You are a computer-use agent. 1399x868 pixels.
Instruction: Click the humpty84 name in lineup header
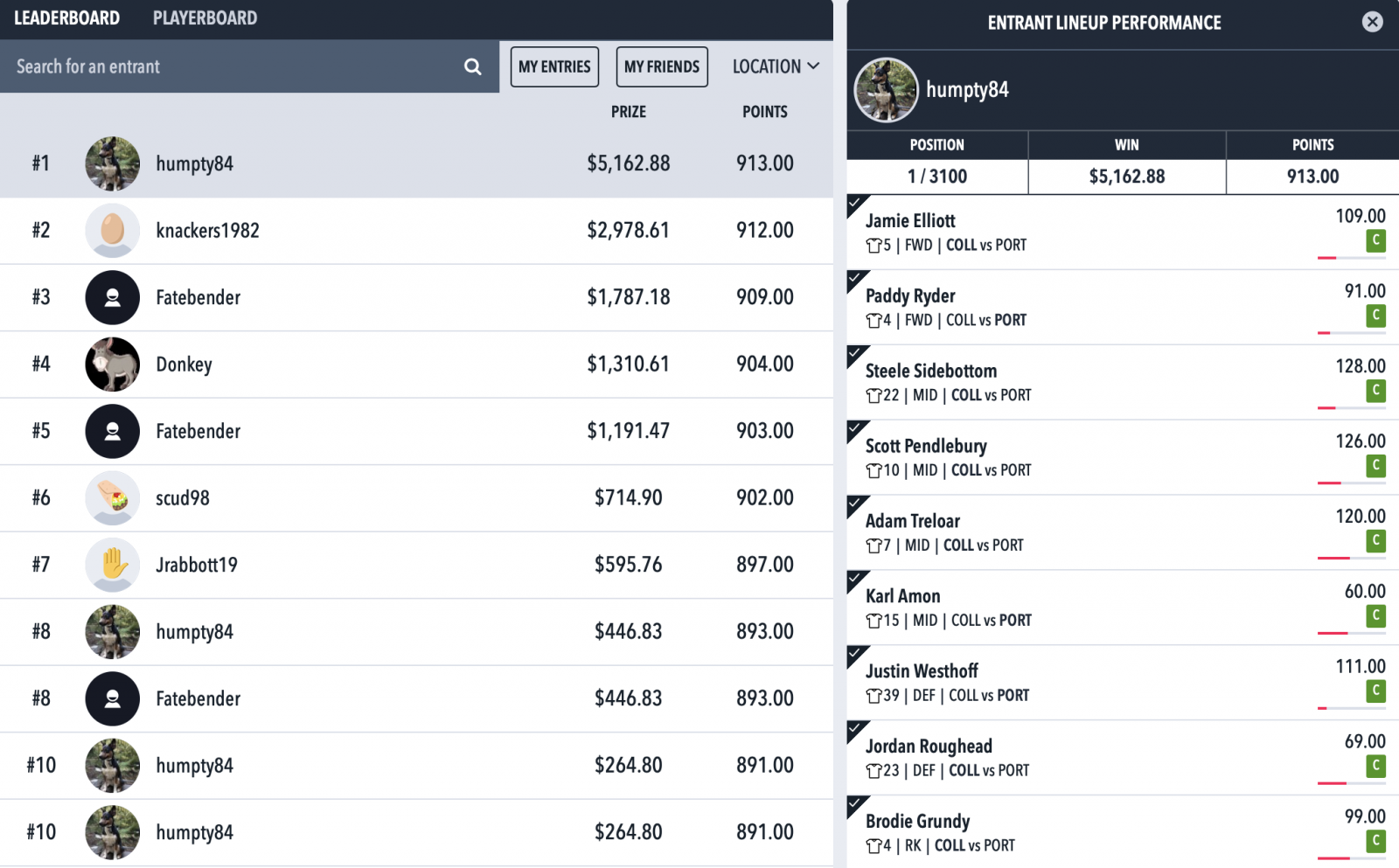point(967,90)
